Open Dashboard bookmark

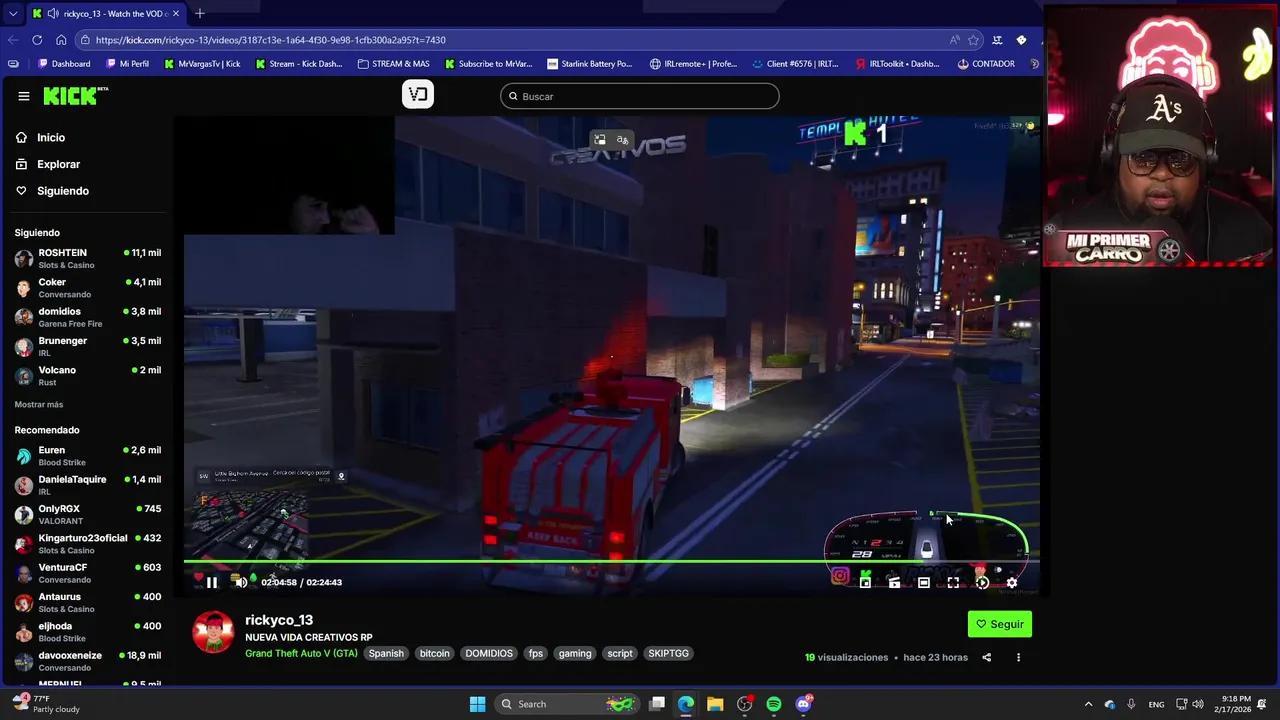64,64
